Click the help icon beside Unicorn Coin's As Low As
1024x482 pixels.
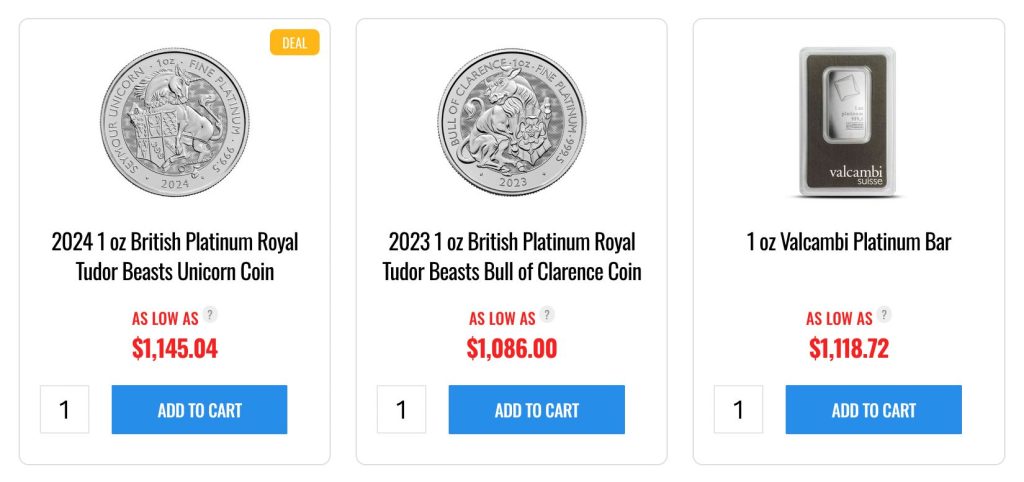210,315
